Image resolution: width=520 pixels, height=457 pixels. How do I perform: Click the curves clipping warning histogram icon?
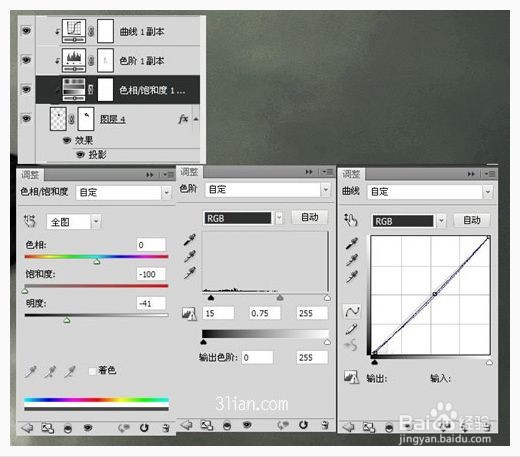[x=351, y=377]
